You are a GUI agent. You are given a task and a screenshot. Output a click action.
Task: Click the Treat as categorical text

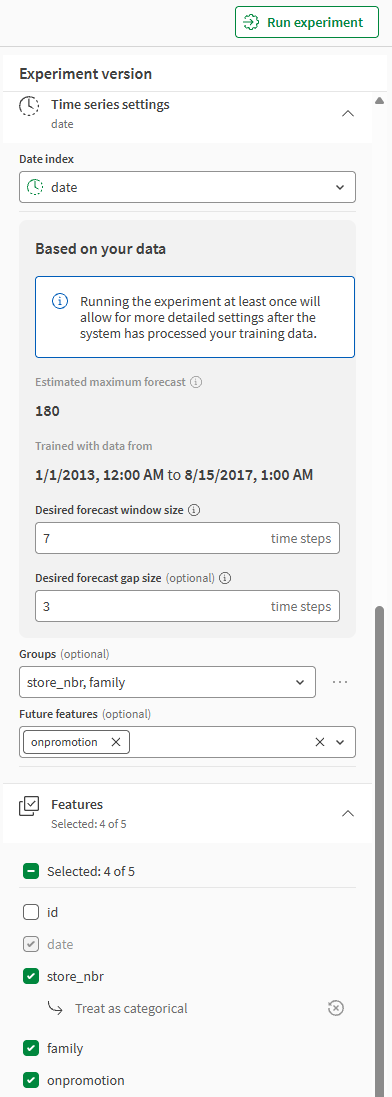click(x=131, y=1008)
